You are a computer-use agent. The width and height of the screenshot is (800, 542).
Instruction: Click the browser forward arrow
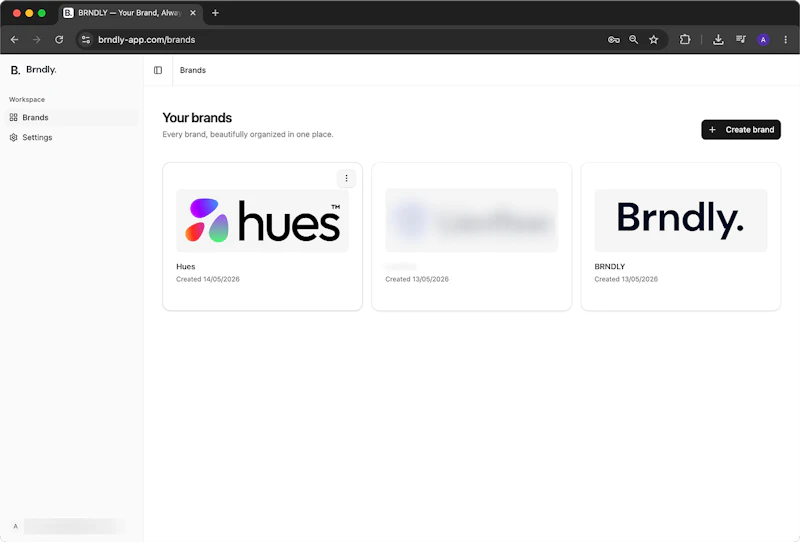(x=37, y=39)
